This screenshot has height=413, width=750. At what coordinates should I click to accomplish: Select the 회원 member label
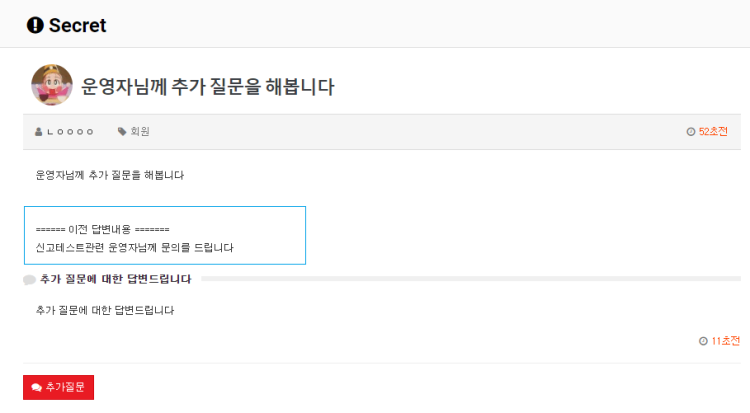pyautogui.click(x=140, y=132)
